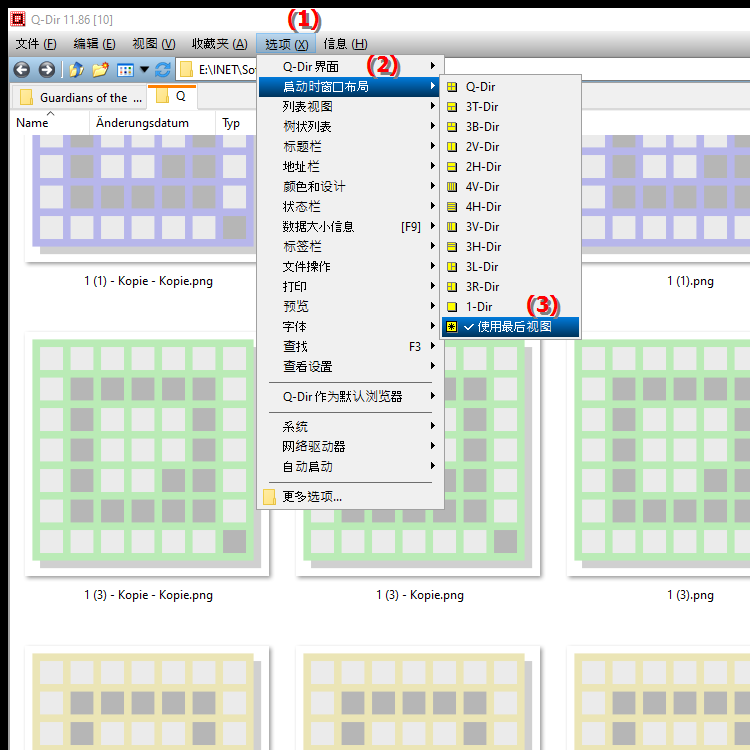Image resolution: width=750 pixels, height=750 pixels.
Task: Open Q-Dir 作为默认浏览器 submenu
Action: click(x=351, y=397)
